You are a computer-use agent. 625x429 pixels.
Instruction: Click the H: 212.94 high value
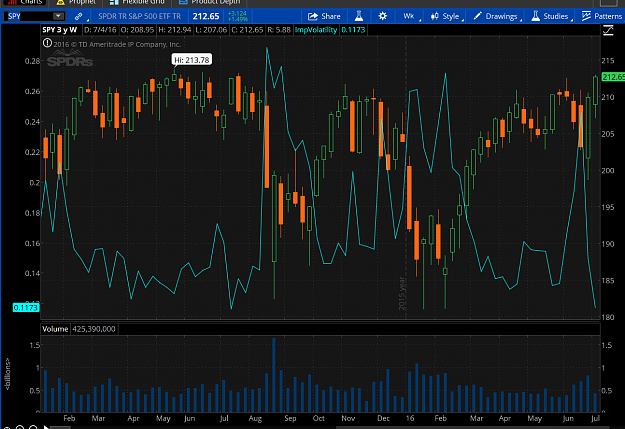coord(175,30)
